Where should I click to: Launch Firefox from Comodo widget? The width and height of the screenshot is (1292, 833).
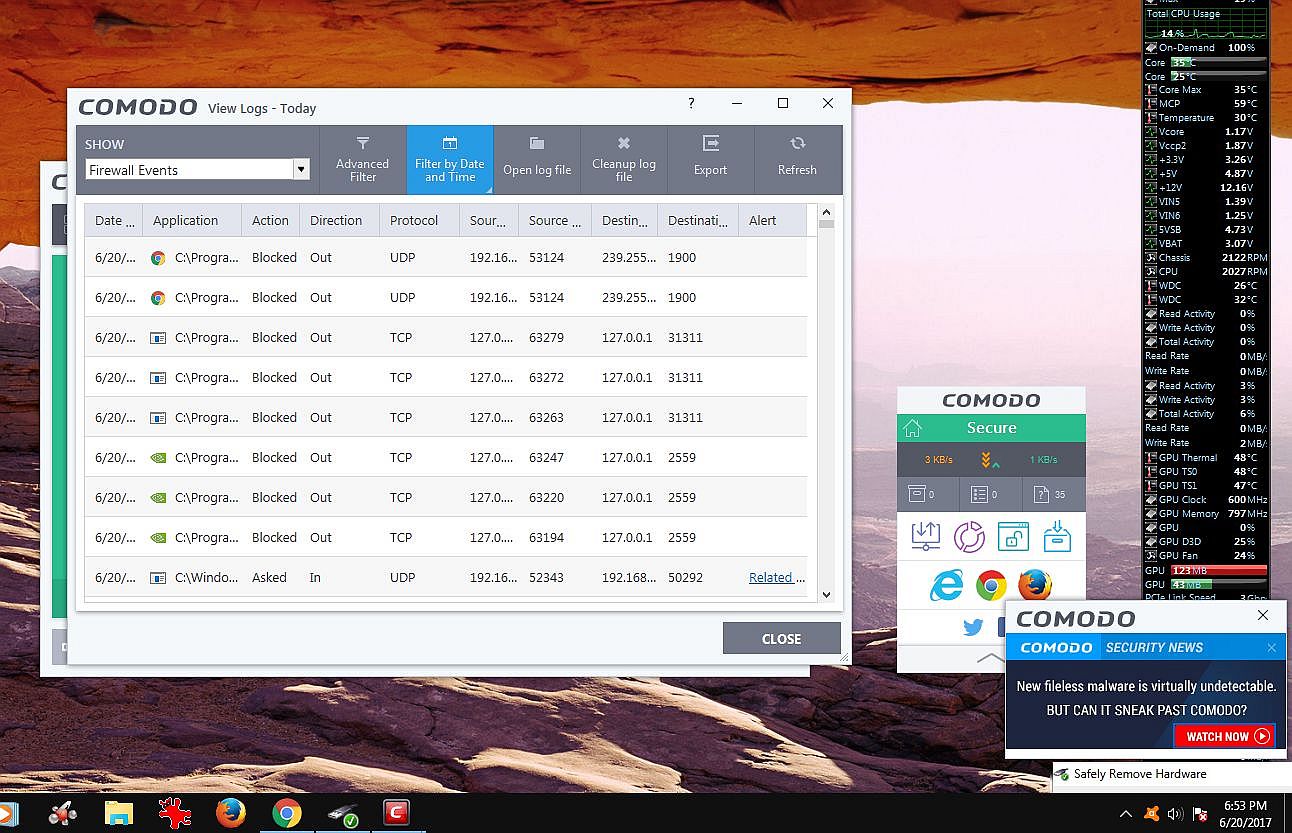(x=1035, y=585)
